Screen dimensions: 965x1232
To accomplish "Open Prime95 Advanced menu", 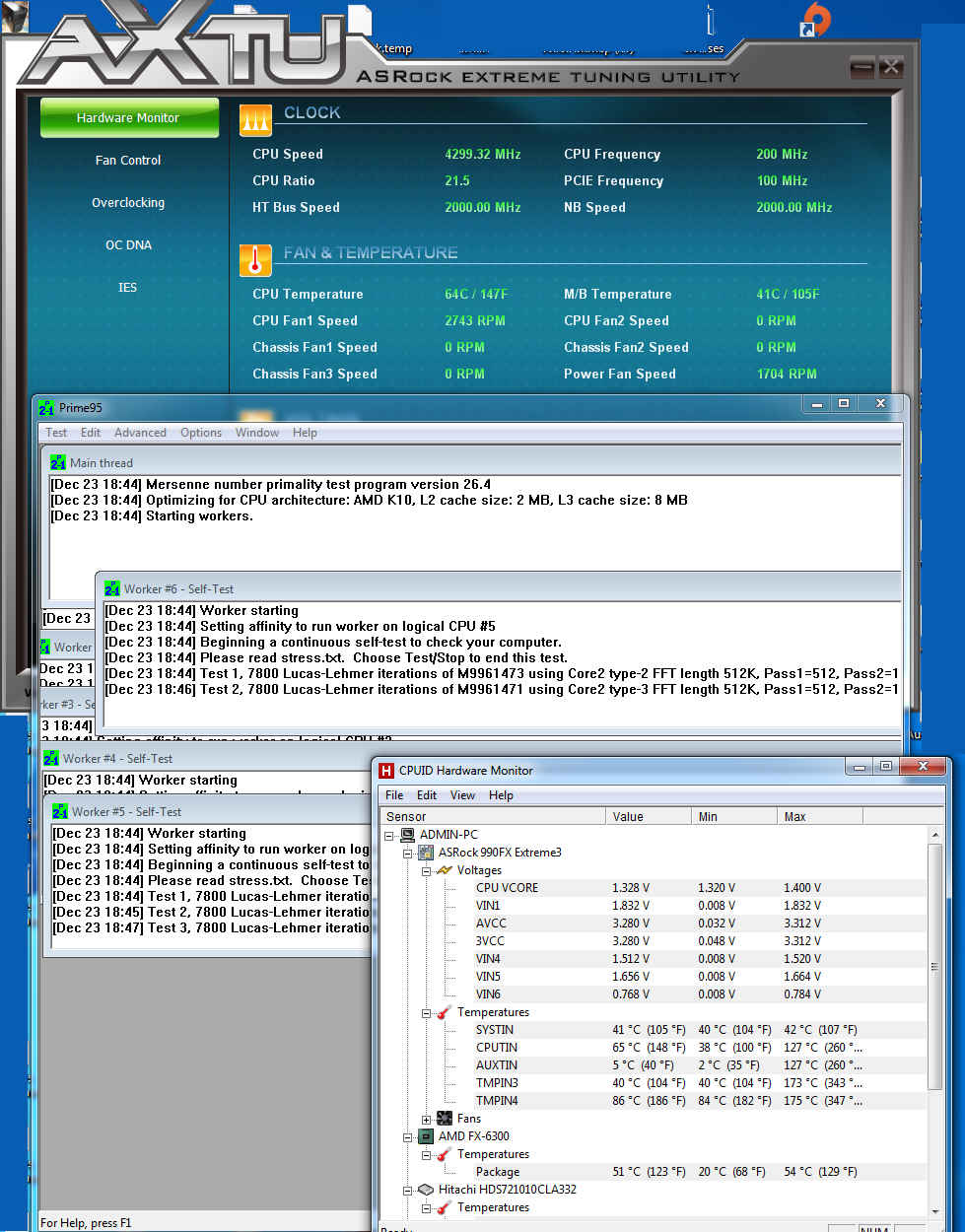I will tap(140, 433).
